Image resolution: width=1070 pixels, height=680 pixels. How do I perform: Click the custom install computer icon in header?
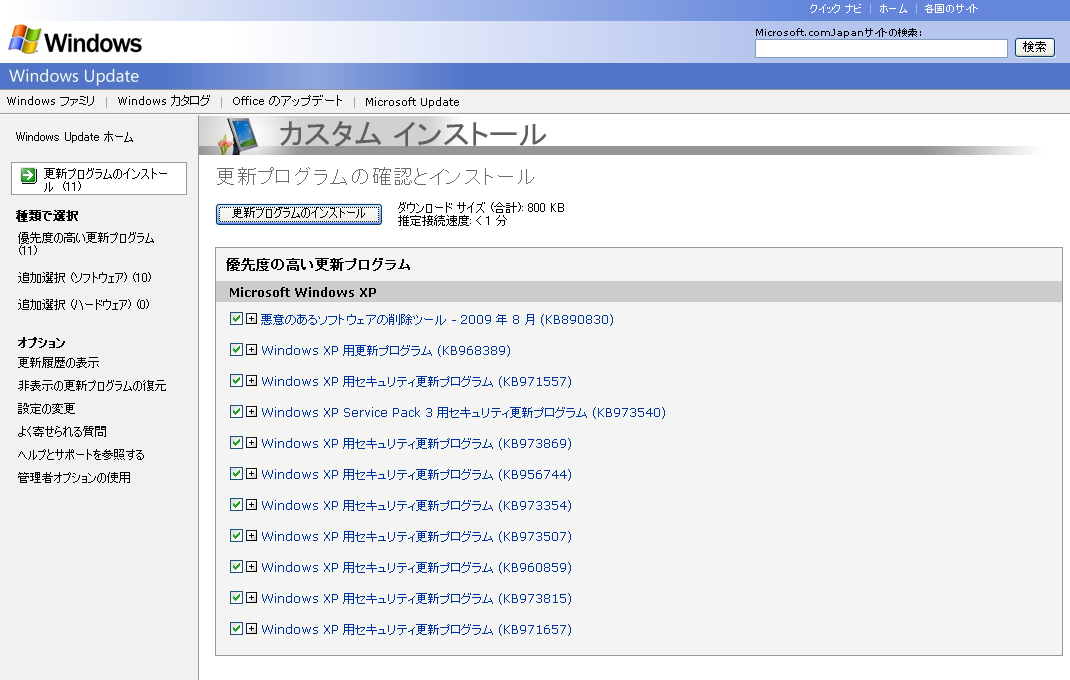pos(238,135)
